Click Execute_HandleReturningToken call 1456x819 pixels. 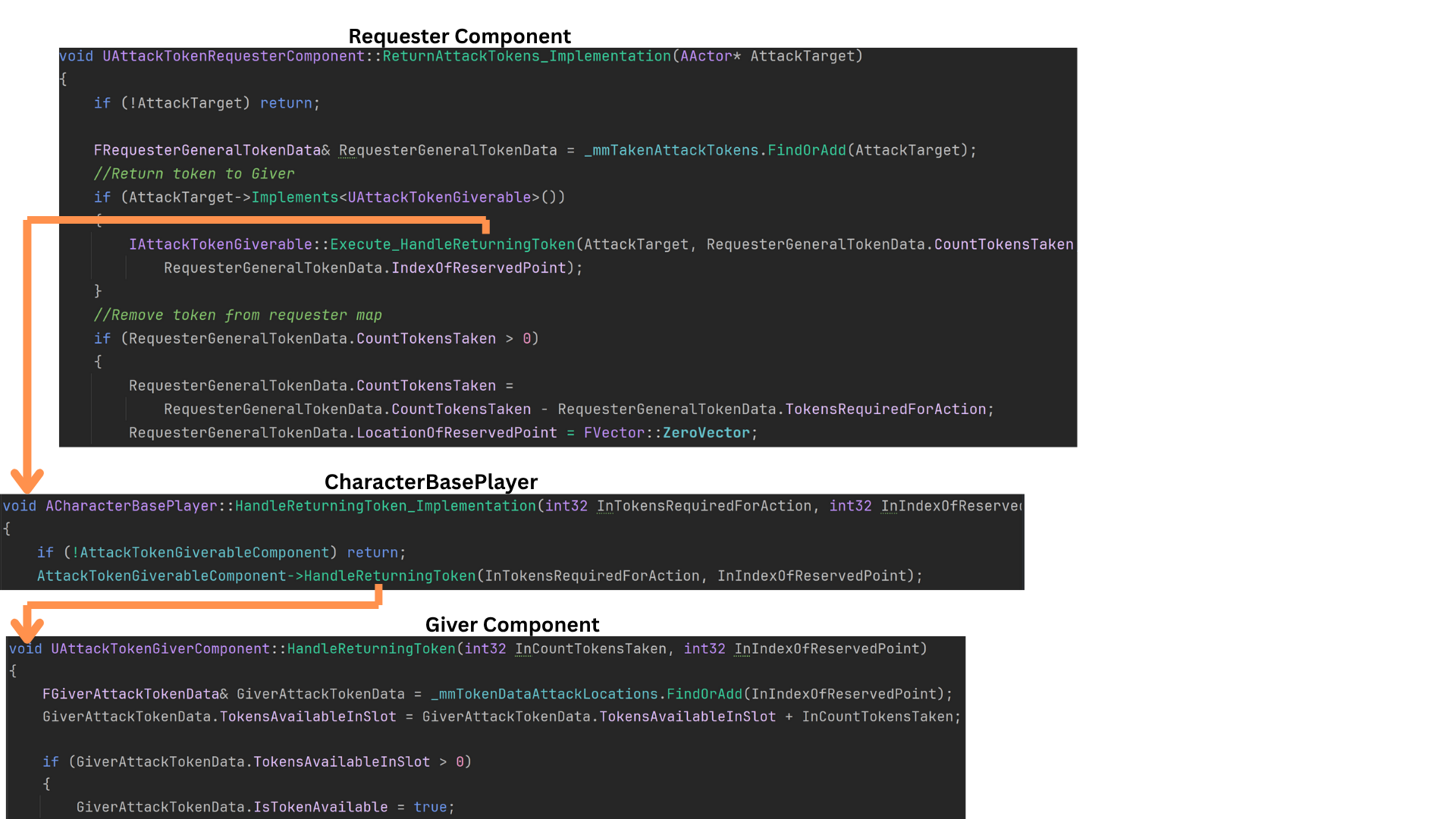(452, 244)
